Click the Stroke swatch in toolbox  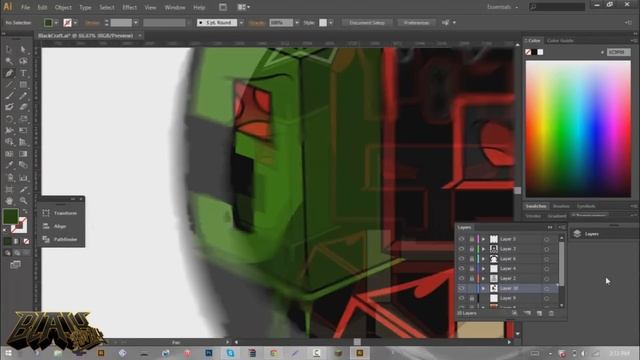tap(19, 225)
